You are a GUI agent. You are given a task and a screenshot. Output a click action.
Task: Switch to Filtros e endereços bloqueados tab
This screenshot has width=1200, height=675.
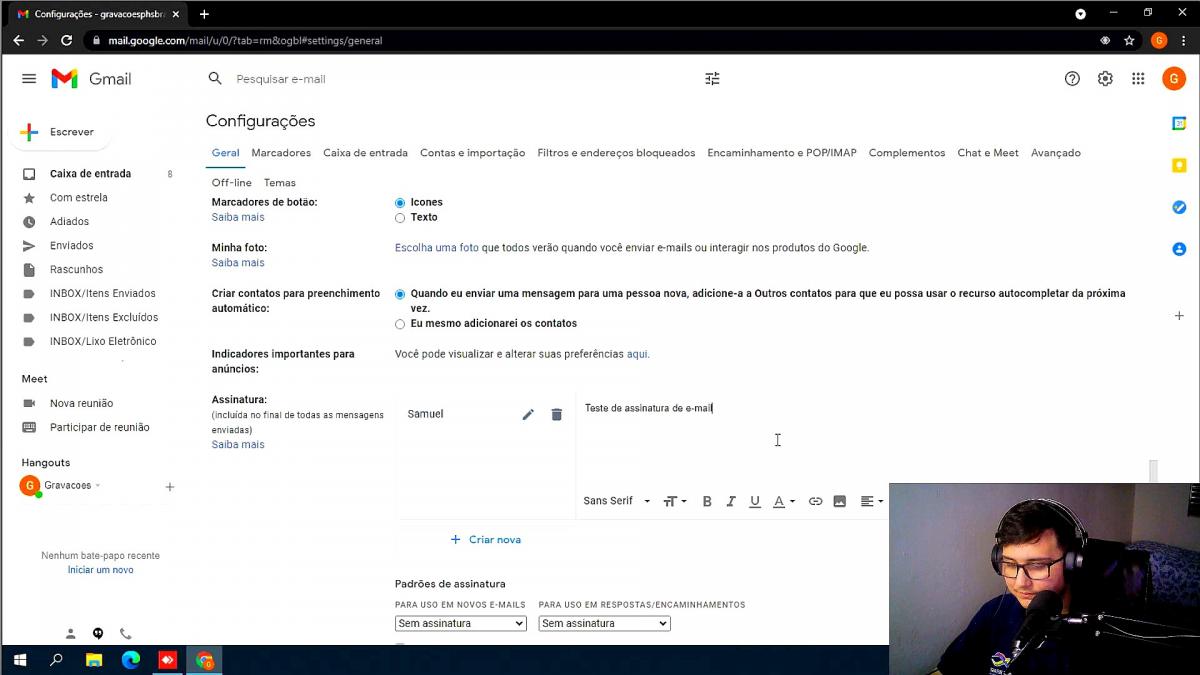pyautogui.click(x=616, y=153)
